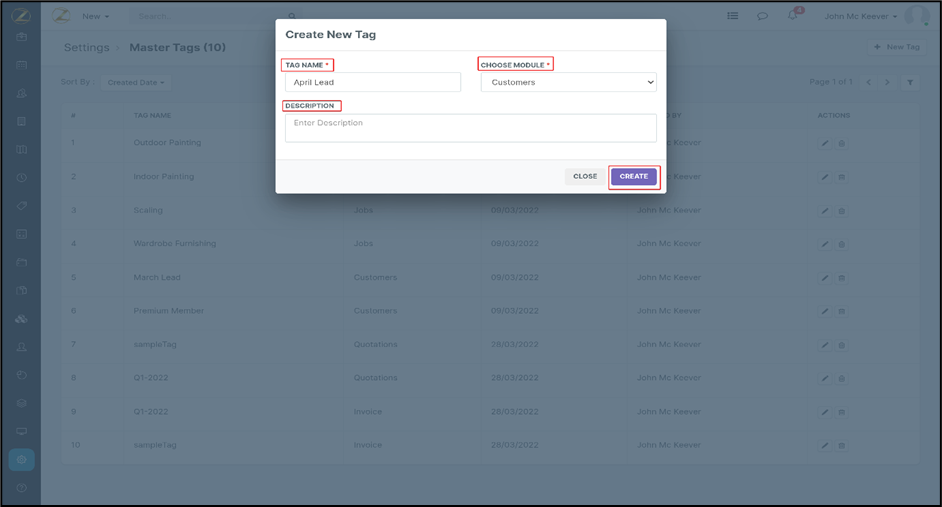Viewport: 942px width, 507px height.
Task: Delete the March Lead tag with trash icon
Action: tap(842, 278)
